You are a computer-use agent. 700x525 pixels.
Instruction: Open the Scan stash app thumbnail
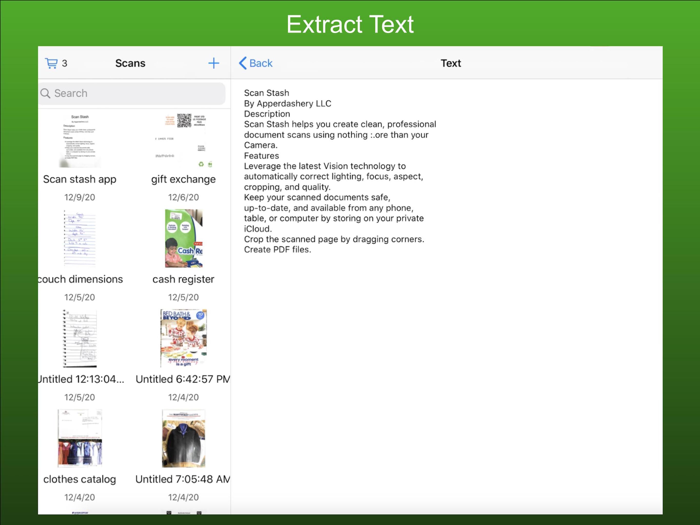(80, 140)
